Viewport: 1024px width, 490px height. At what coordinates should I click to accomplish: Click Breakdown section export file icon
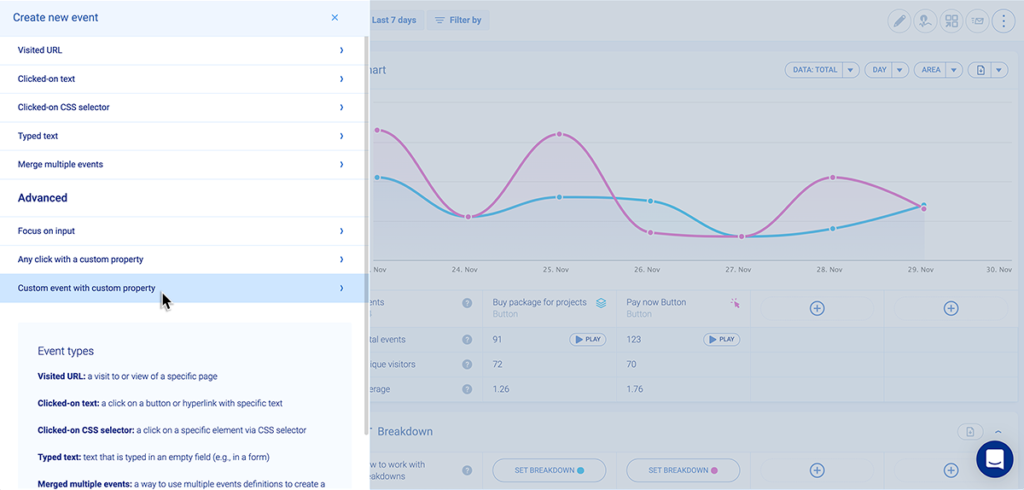970,432
